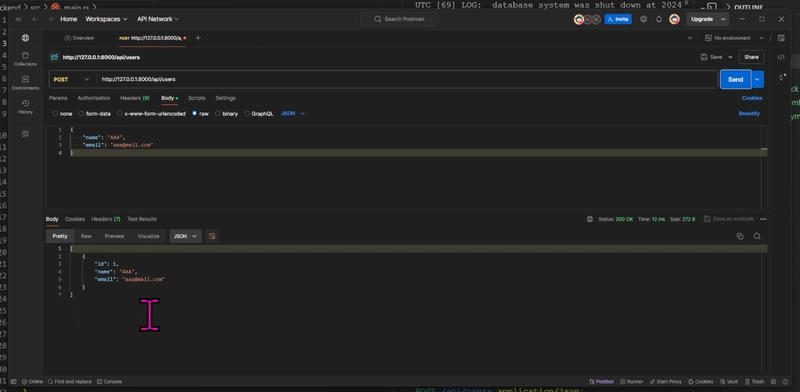The width and height of the screenshot is (800, 392).
Task: Open the environment quick look icon
Action: 781,38
